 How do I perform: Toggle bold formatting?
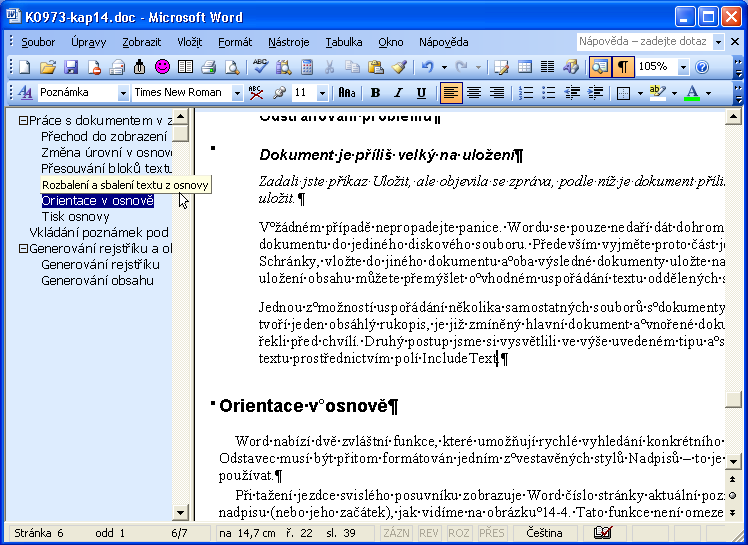click(x=375, y=93)
